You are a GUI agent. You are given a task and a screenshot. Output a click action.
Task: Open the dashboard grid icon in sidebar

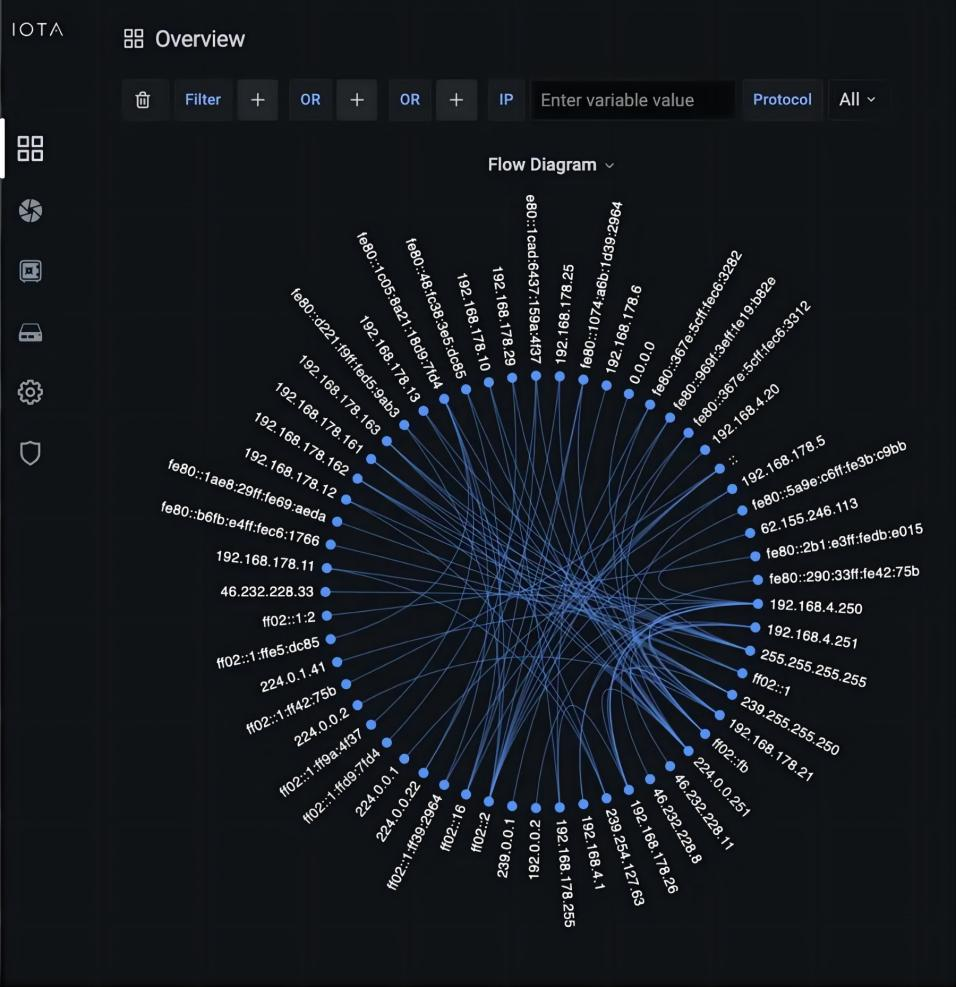(31, 150)
